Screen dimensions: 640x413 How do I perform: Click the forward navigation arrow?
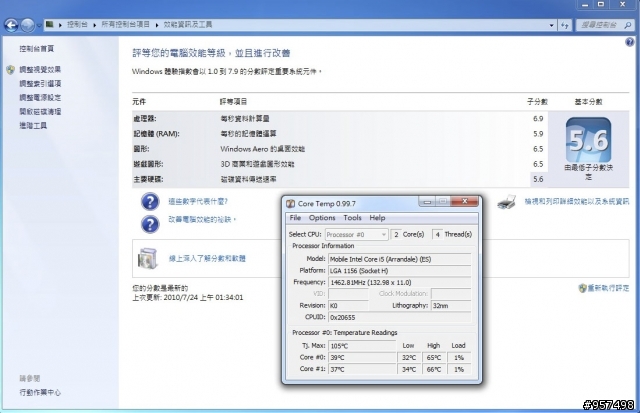click(28, 25)
